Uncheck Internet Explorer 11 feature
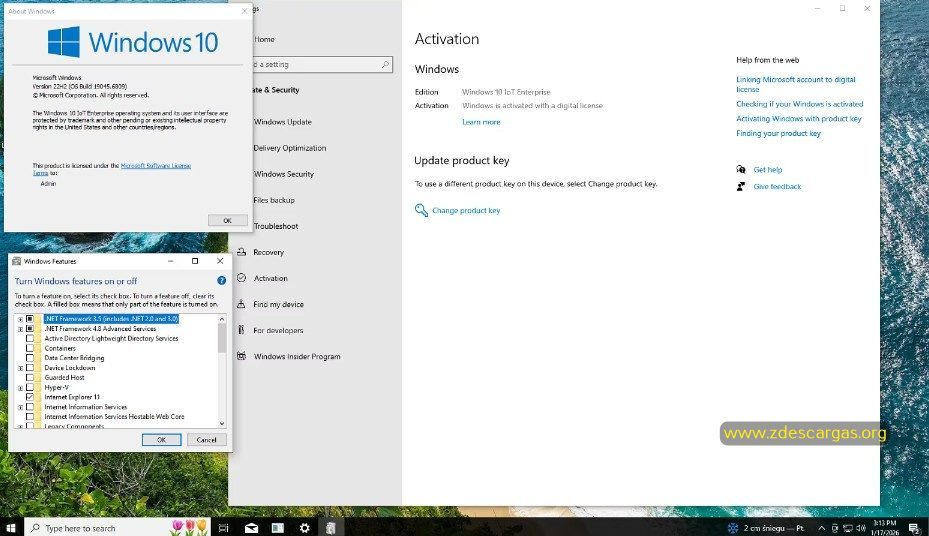 [30, 397]
